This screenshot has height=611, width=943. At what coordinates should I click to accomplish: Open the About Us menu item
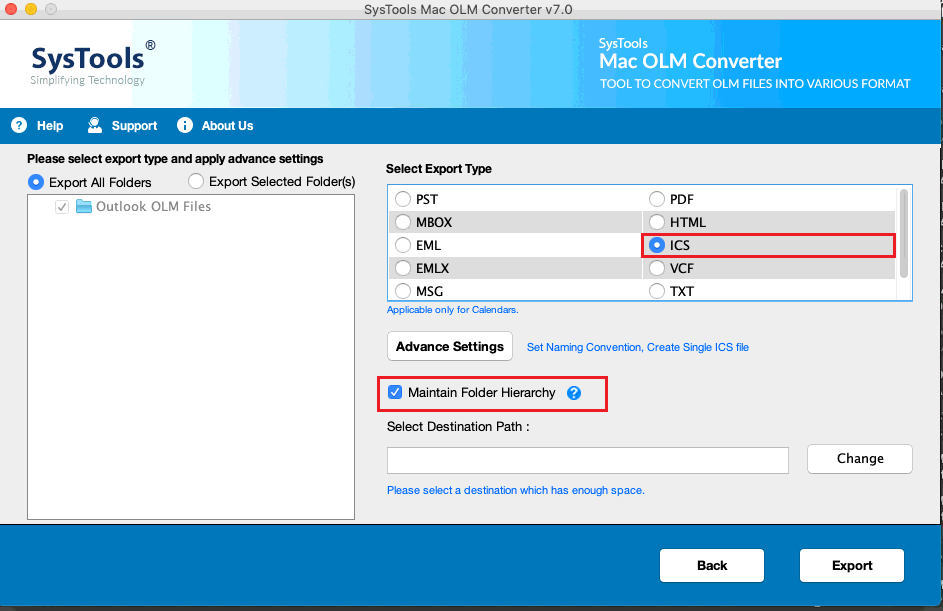[225, 125]
